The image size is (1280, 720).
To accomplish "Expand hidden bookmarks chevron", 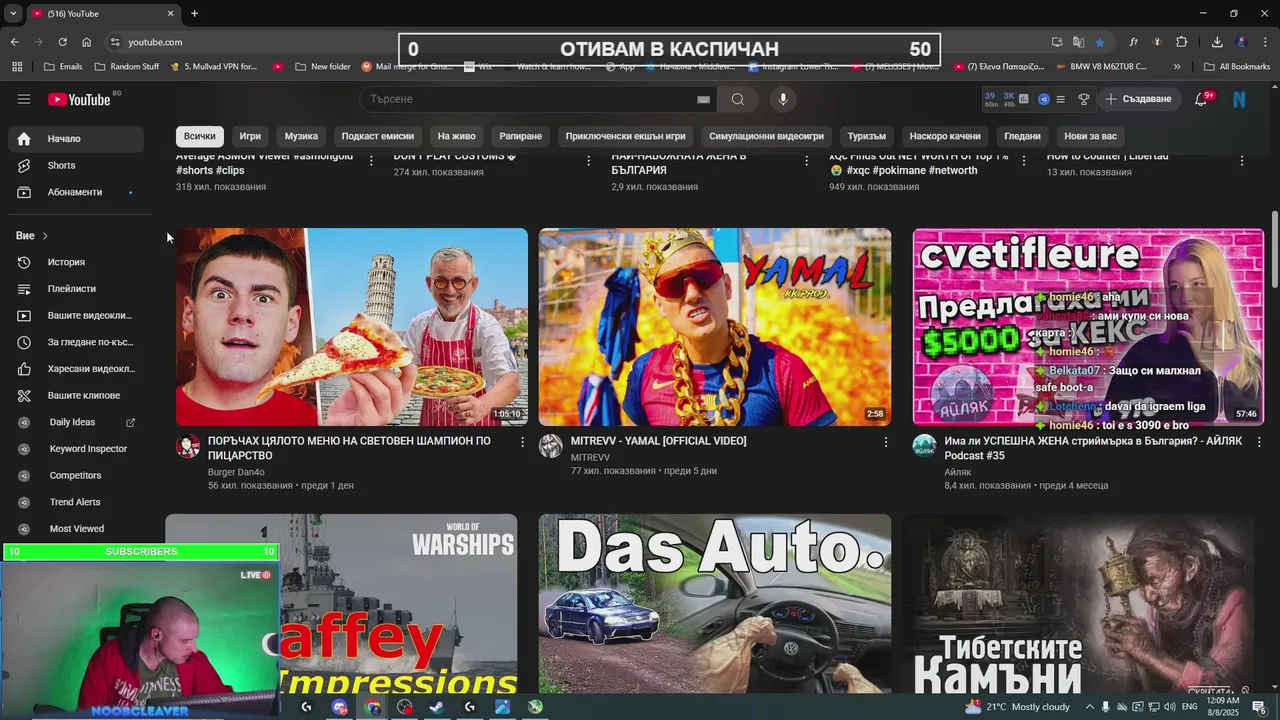I will (x=1177, y=67).
